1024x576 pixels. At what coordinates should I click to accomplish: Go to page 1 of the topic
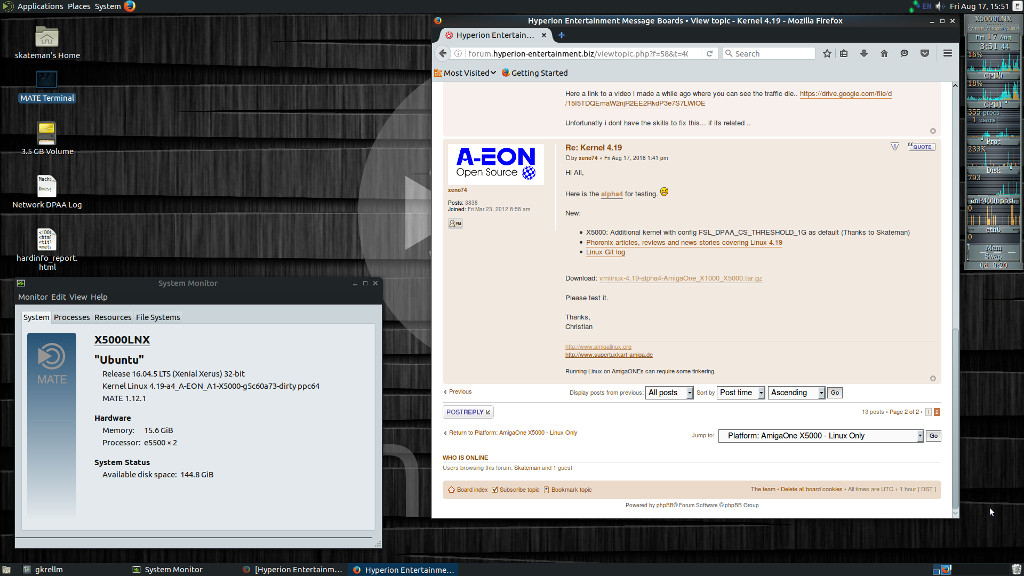click(x=929, y=412)
